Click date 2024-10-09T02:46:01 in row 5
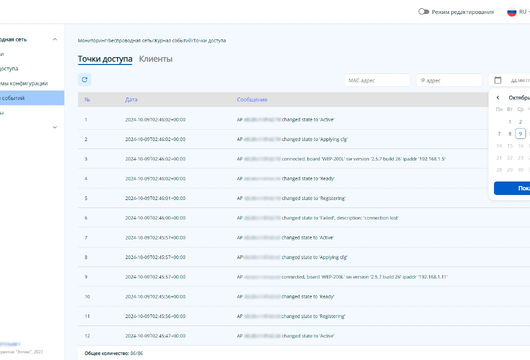 [155, 198]
